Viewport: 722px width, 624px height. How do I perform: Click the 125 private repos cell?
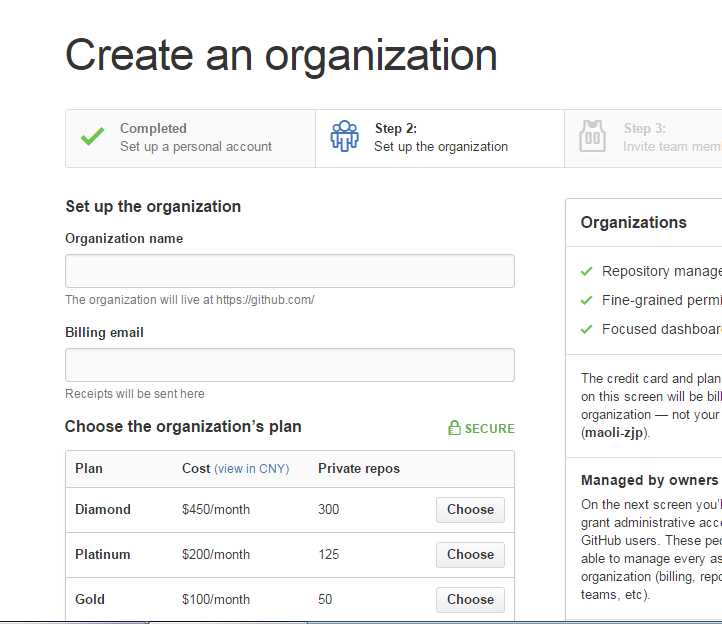[328, 554]
